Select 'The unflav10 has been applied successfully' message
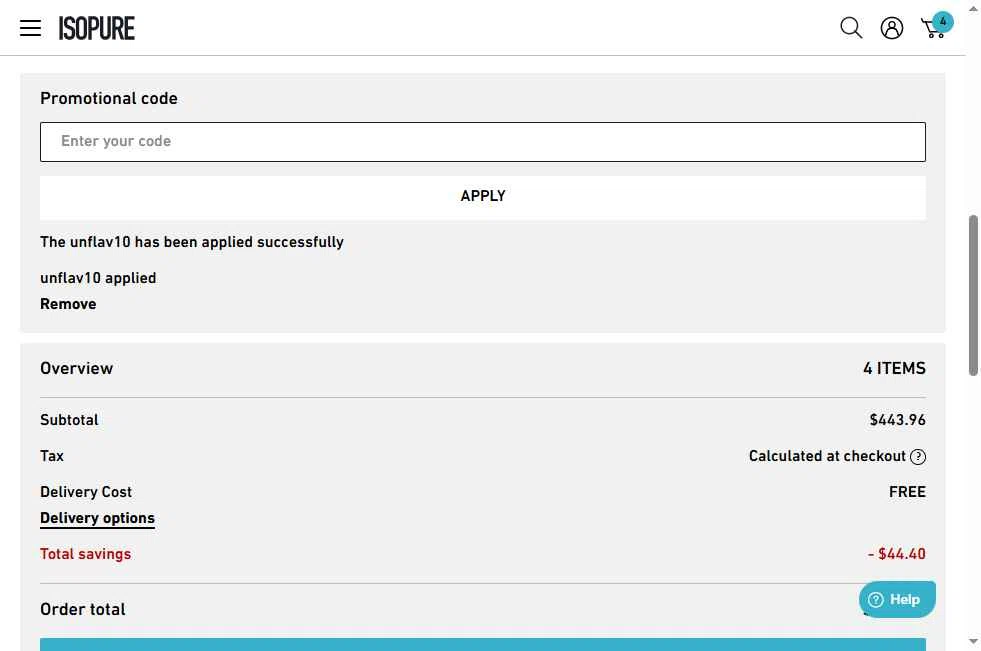 click(192, 242)
